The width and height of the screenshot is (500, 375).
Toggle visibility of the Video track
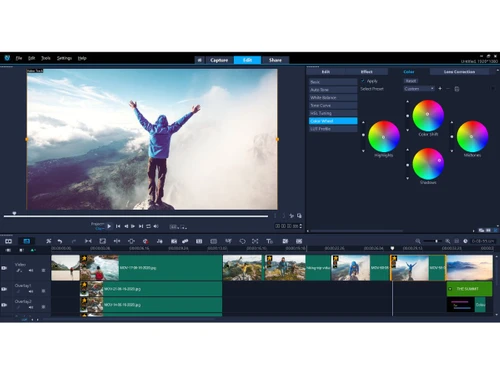[4, 268]
